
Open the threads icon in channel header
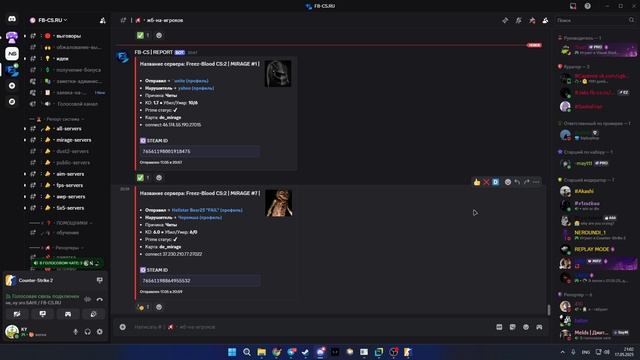pyautogui.click(x=505, y=20)
